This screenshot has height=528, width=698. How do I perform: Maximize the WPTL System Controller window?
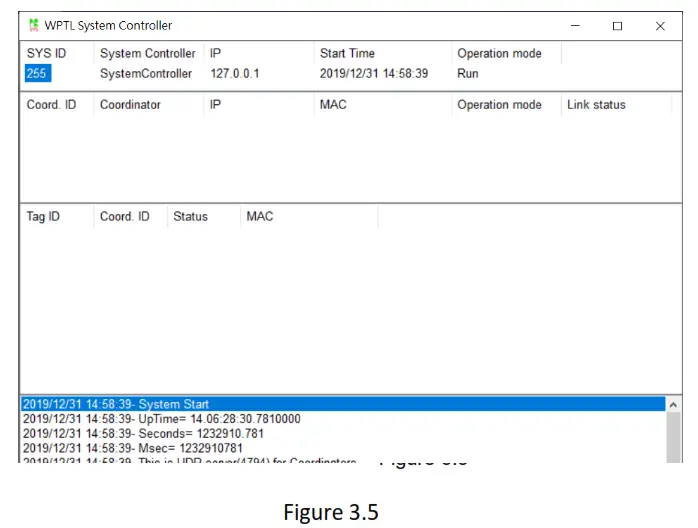(x=617, y=26)
